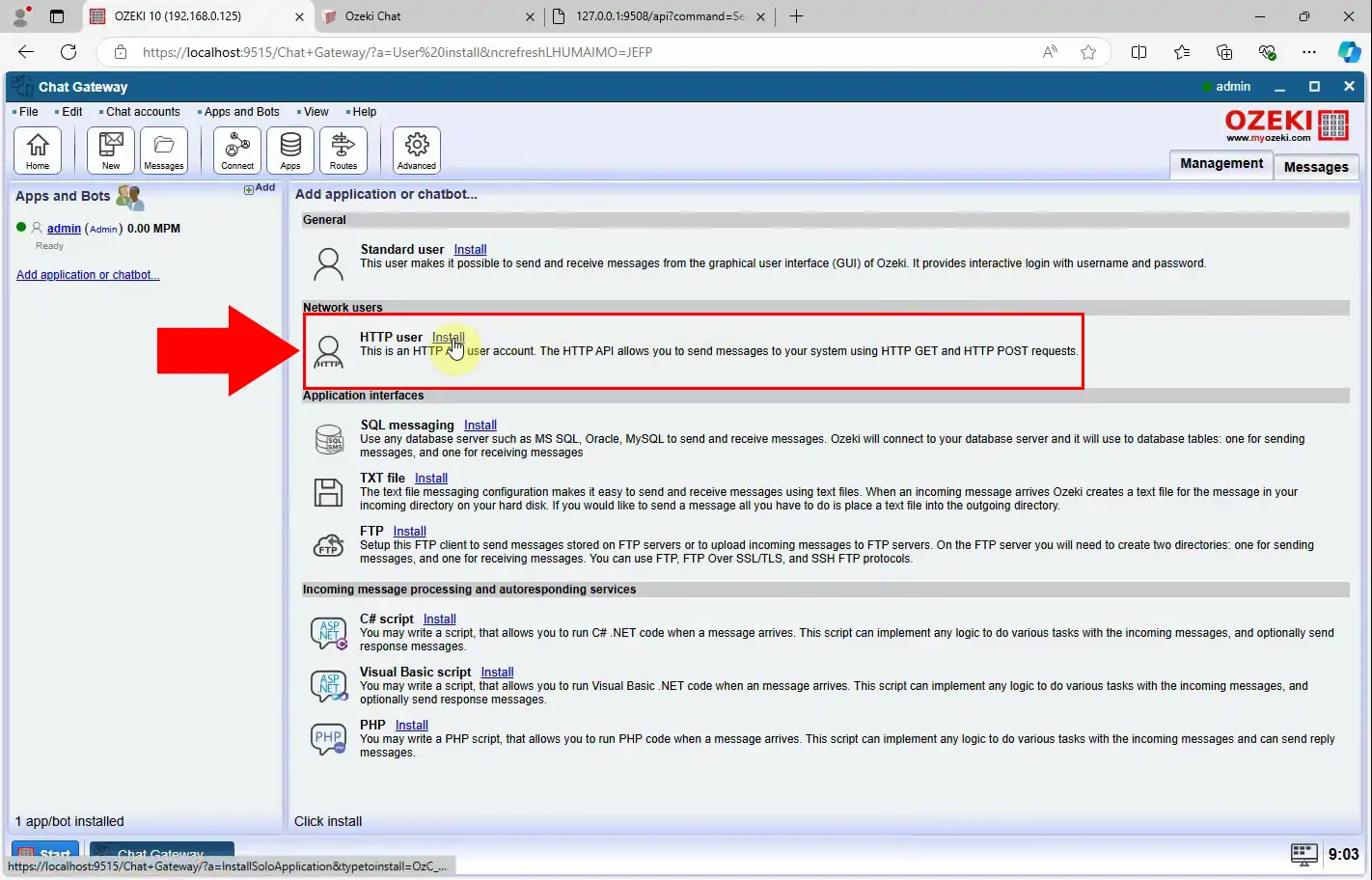The height and width of the screenshot is (880, 1372).
Task: Open the Routes toolbar icon
Action: (x=343, y=151)
